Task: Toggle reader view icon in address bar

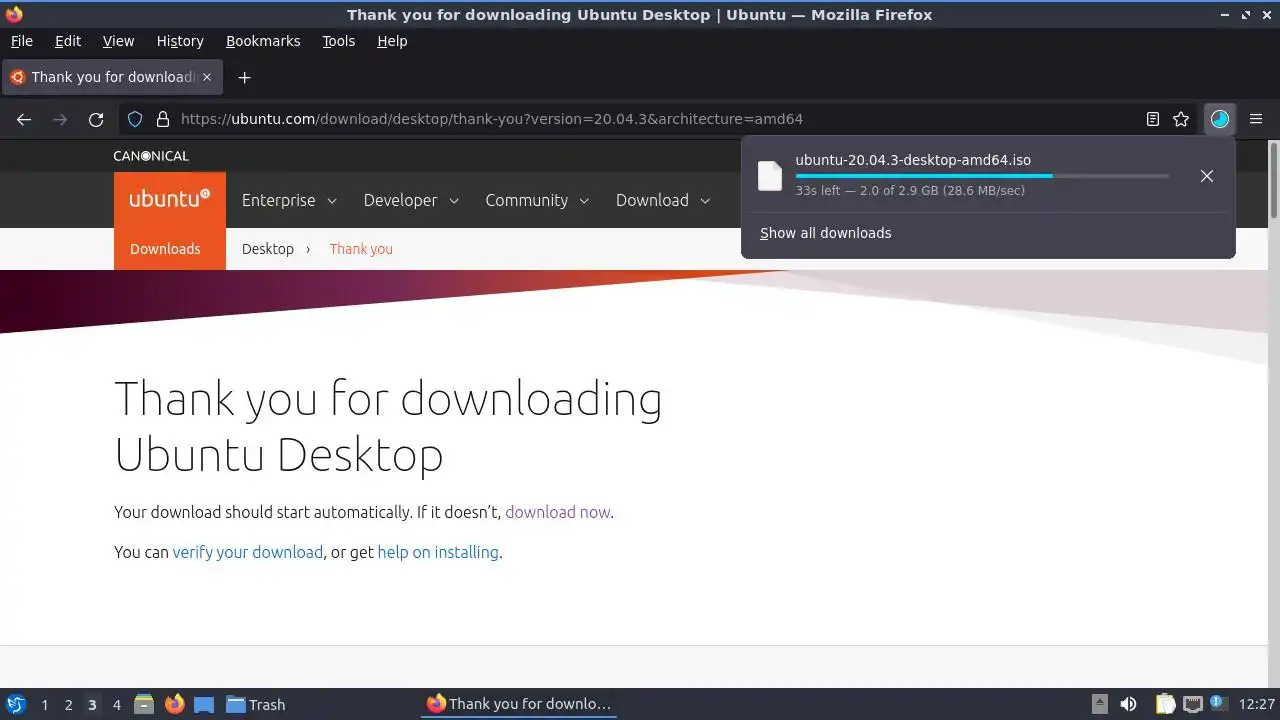Action: pyautogui.click(x=1153, y=119)
